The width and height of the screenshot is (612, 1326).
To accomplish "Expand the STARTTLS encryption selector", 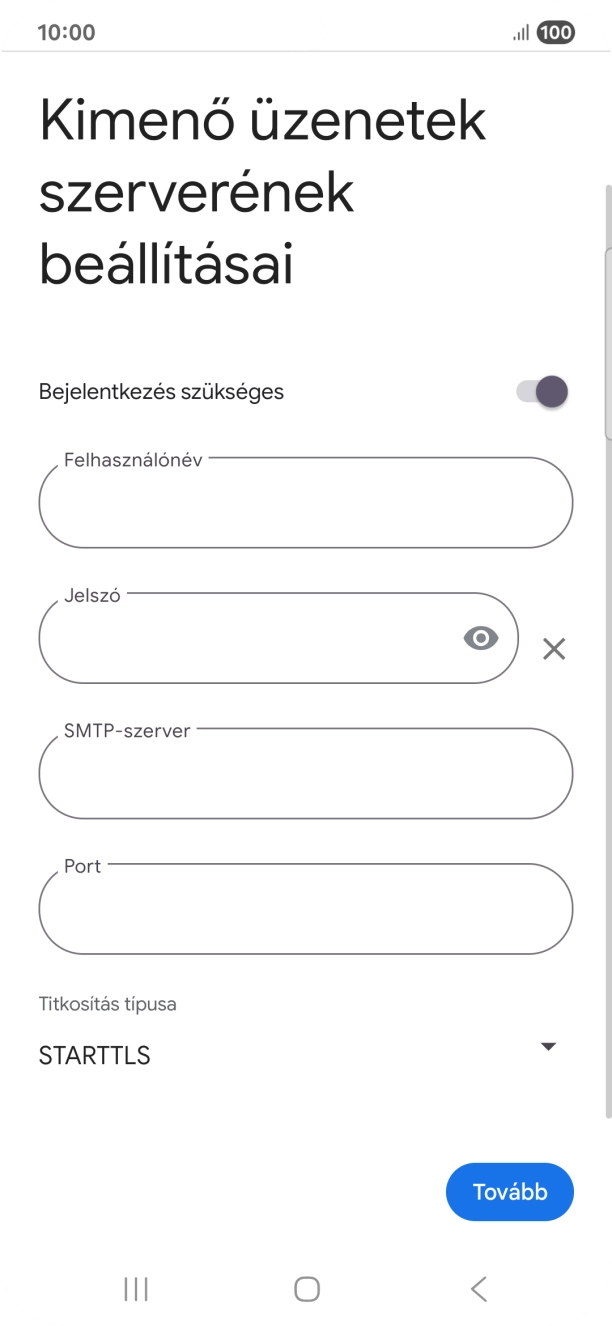I will 548,1046.
